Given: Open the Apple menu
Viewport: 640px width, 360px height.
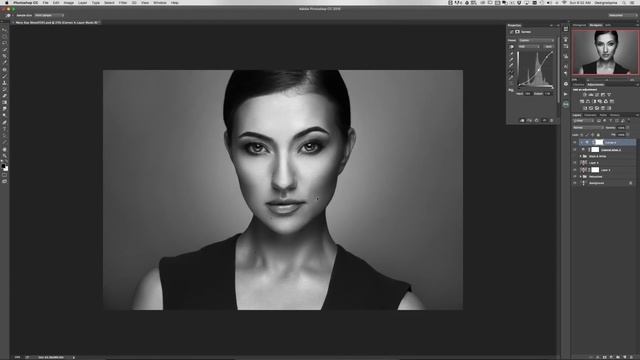Looking at the screenshot, I should point(6,2).
